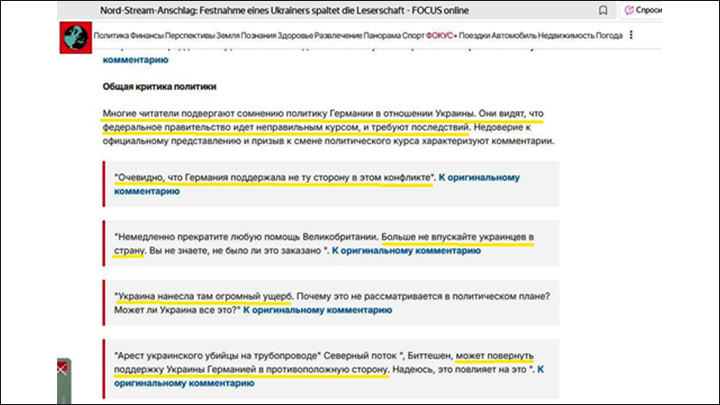Open the three-dot more menu
Viewport: 720px width, 405px height.
pos(631,35)
